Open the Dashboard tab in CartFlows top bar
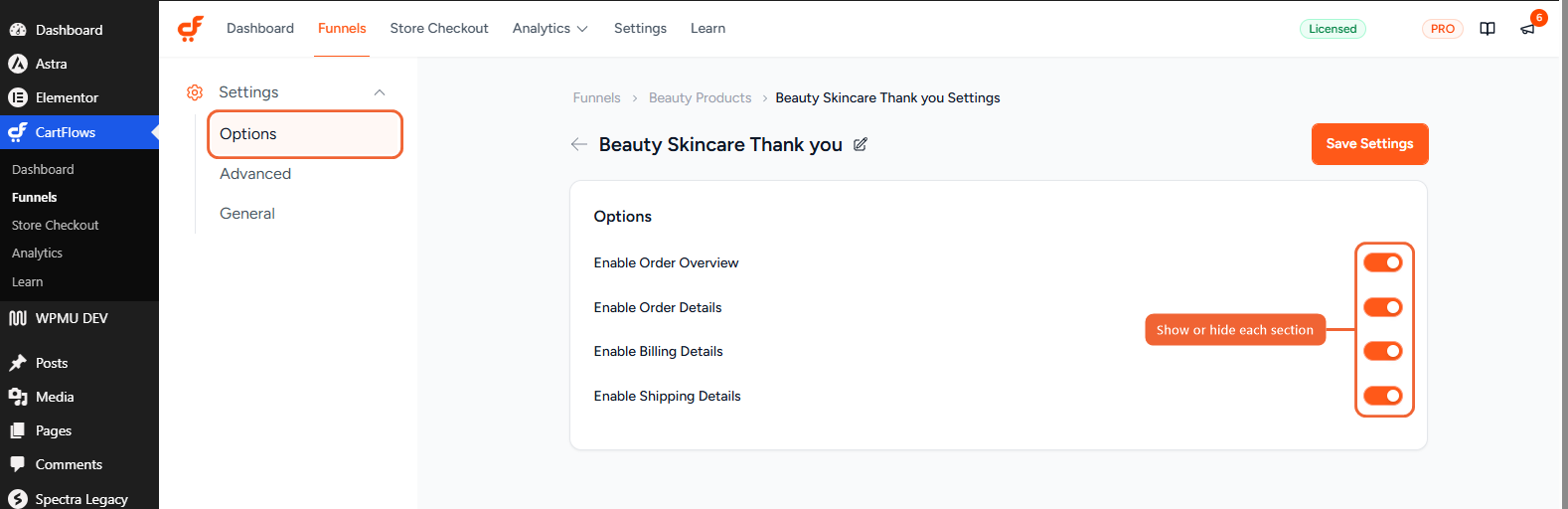The height and width of the screenshot is (509, 1568). point(260,29)
